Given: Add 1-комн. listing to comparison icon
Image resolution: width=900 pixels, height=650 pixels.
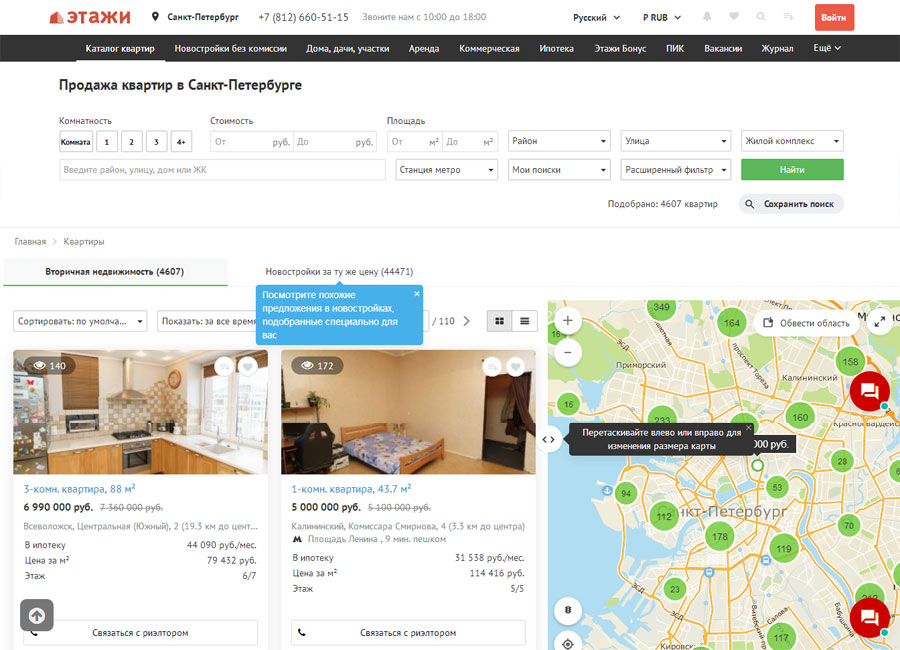Looking at the screenshot, I should coord(492,366).
